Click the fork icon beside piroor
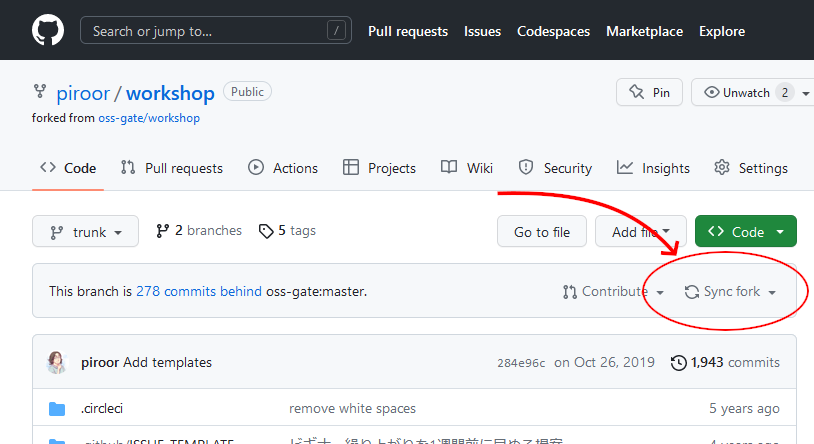The width and height of the screenshot is (814, 444). click(40, 91)
